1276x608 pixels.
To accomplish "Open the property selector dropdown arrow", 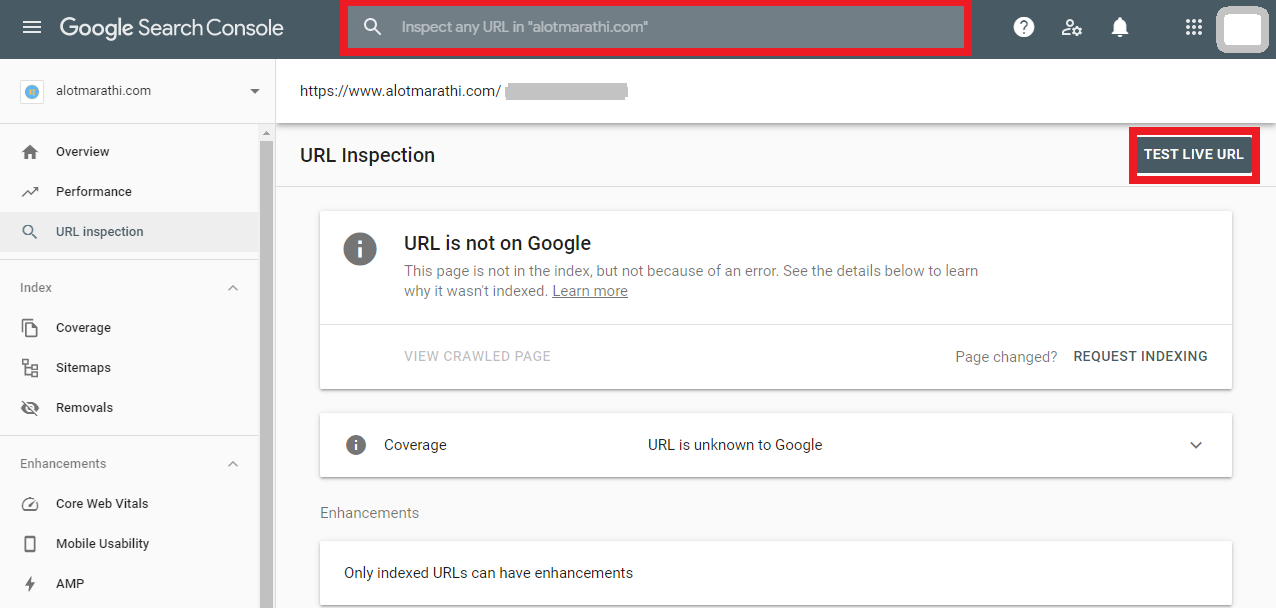I will pyautogui.click(x=254, y=91).
